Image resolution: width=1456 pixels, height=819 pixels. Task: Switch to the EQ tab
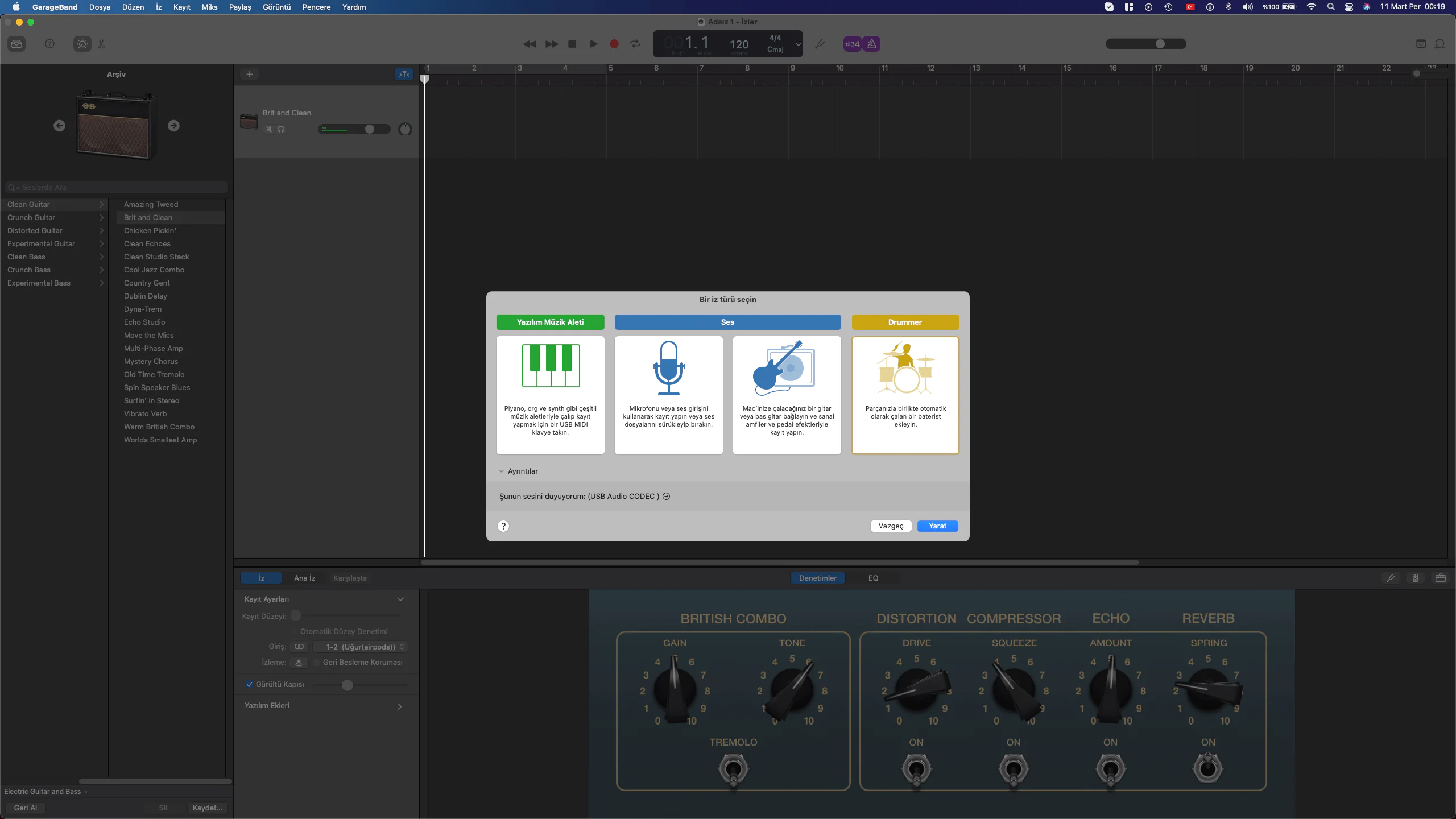pos(873,578)
